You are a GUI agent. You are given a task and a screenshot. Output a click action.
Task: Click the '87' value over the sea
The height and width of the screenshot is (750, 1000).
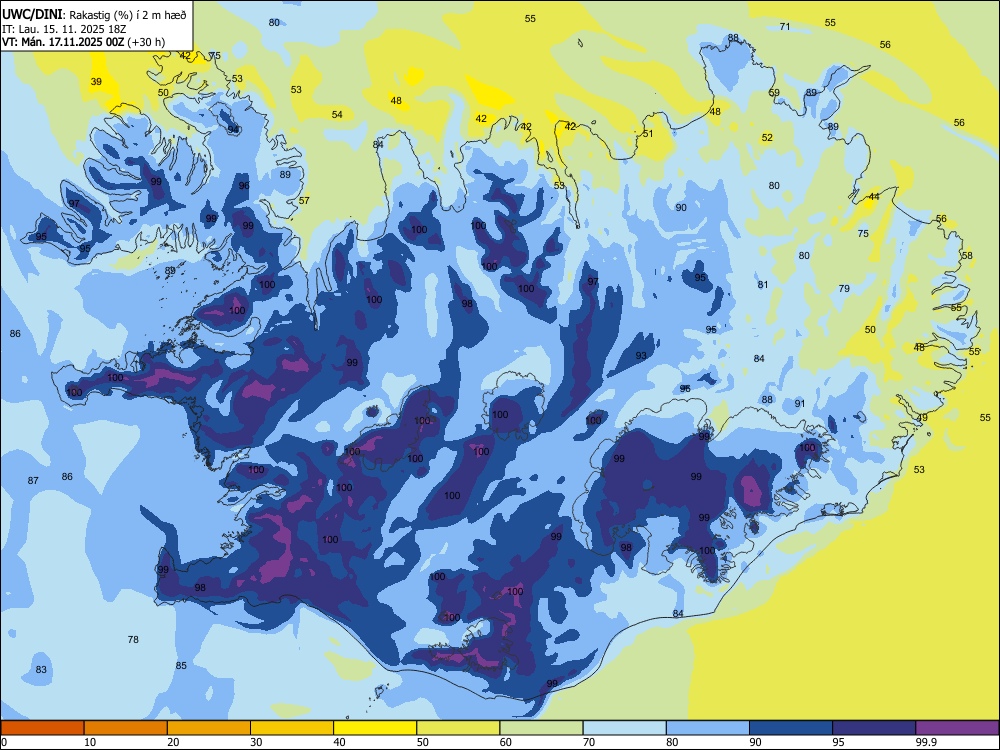pyautogui.click(x=33, y=481)
